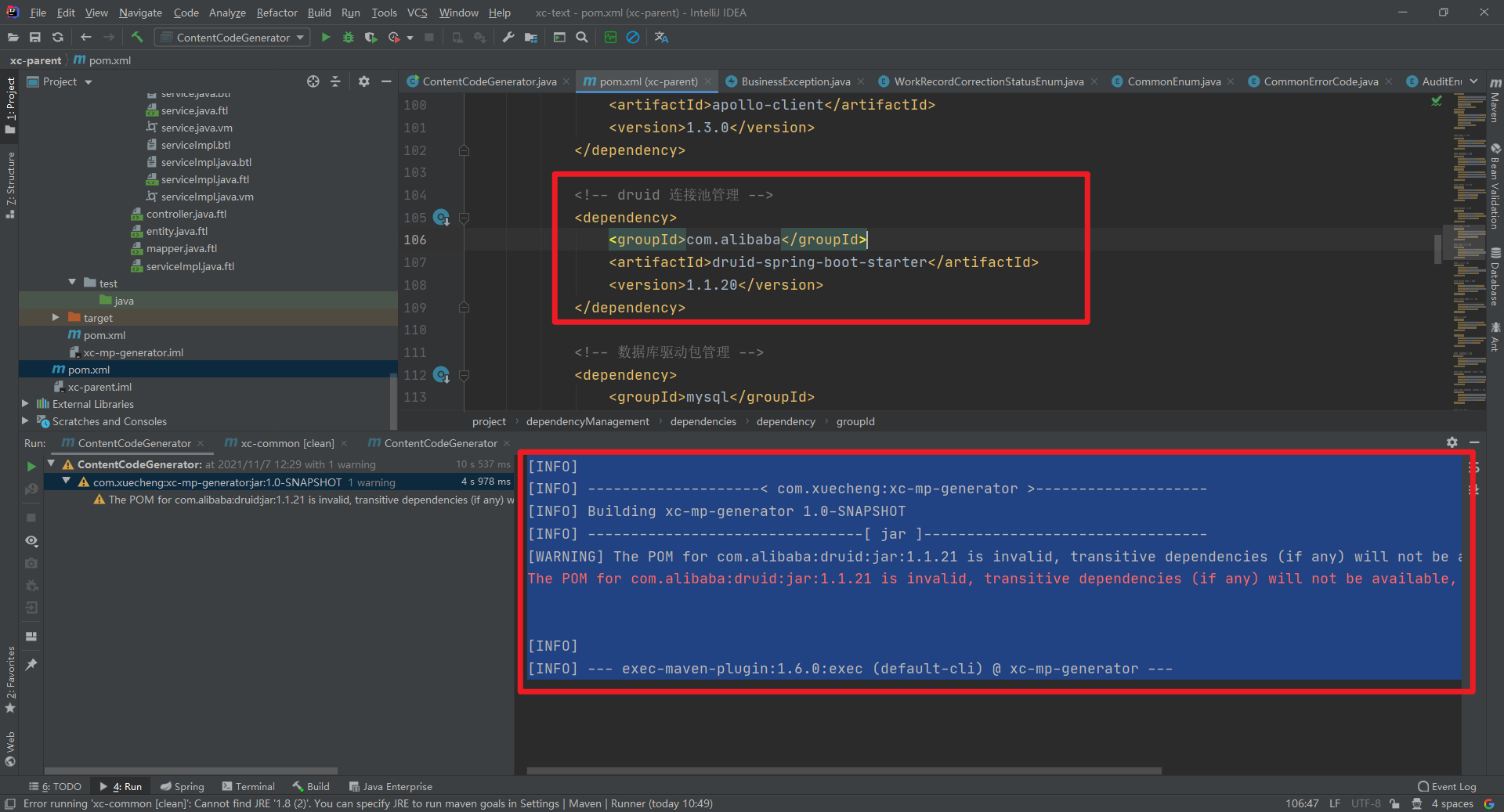1504x812 pixels.
Task: Open the Navigate menu
Action: point(140,13)
